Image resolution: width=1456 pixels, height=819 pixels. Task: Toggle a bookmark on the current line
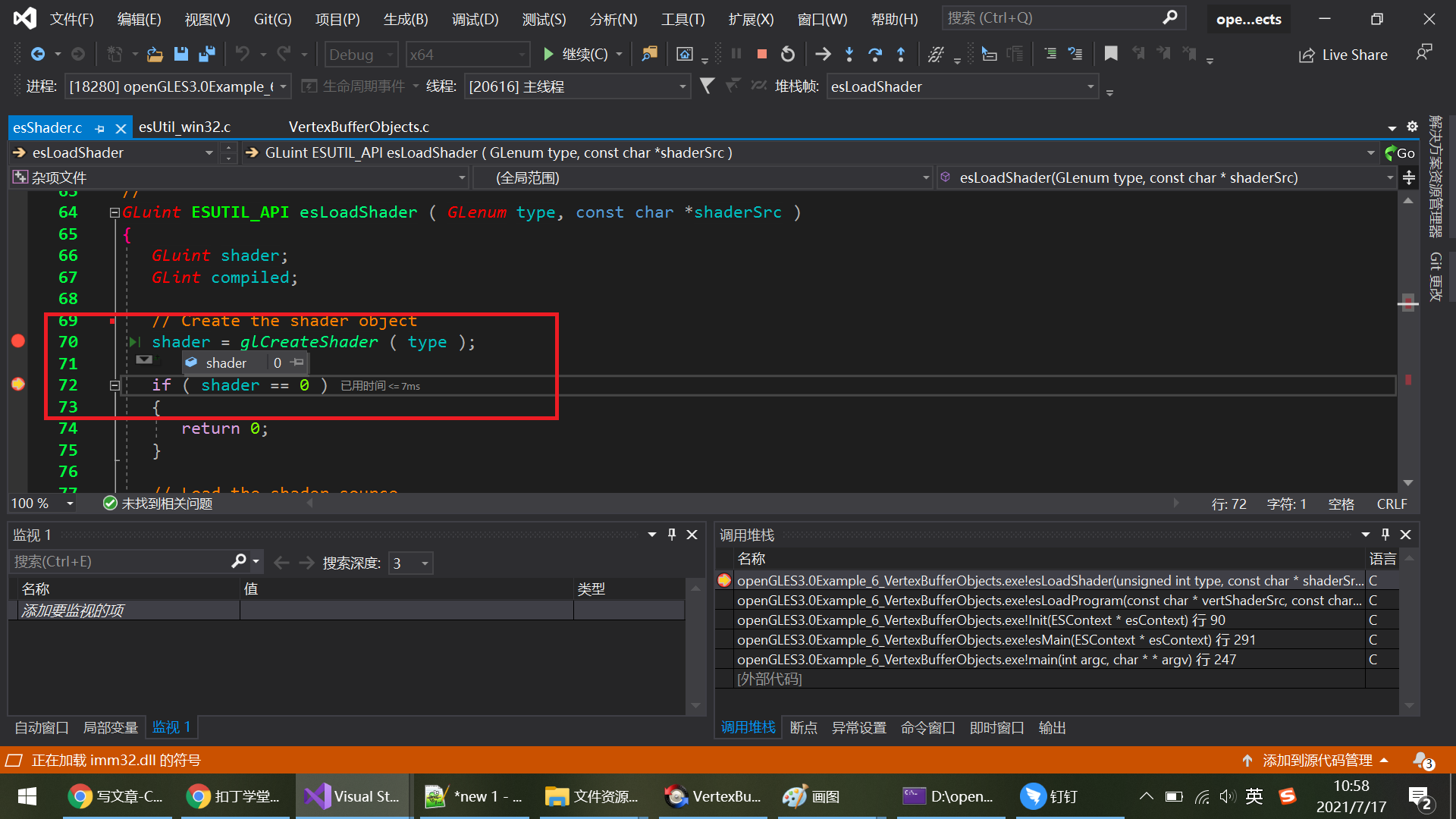point(1110,54)
